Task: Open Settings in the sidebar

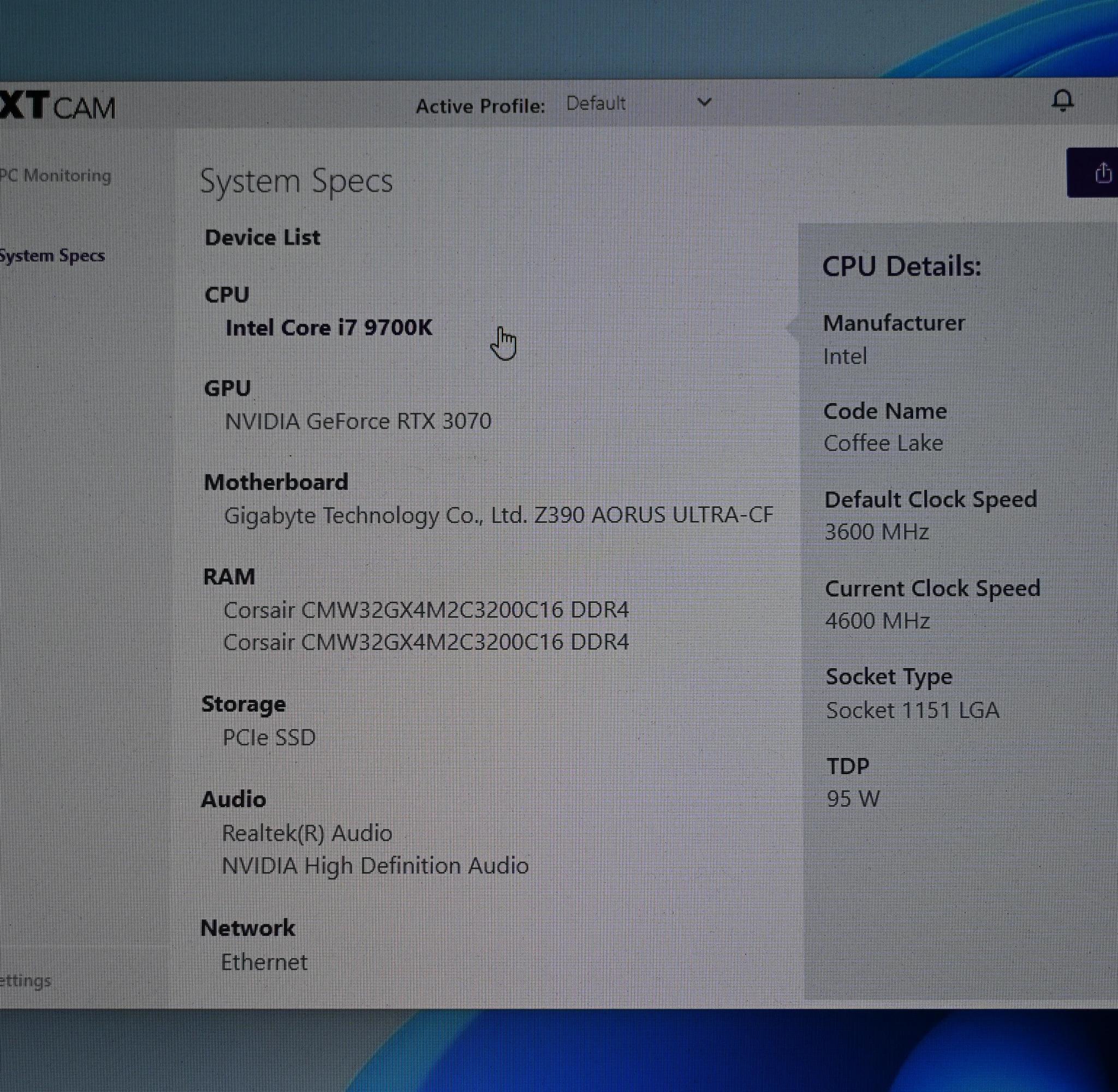Action: (25, 980)
